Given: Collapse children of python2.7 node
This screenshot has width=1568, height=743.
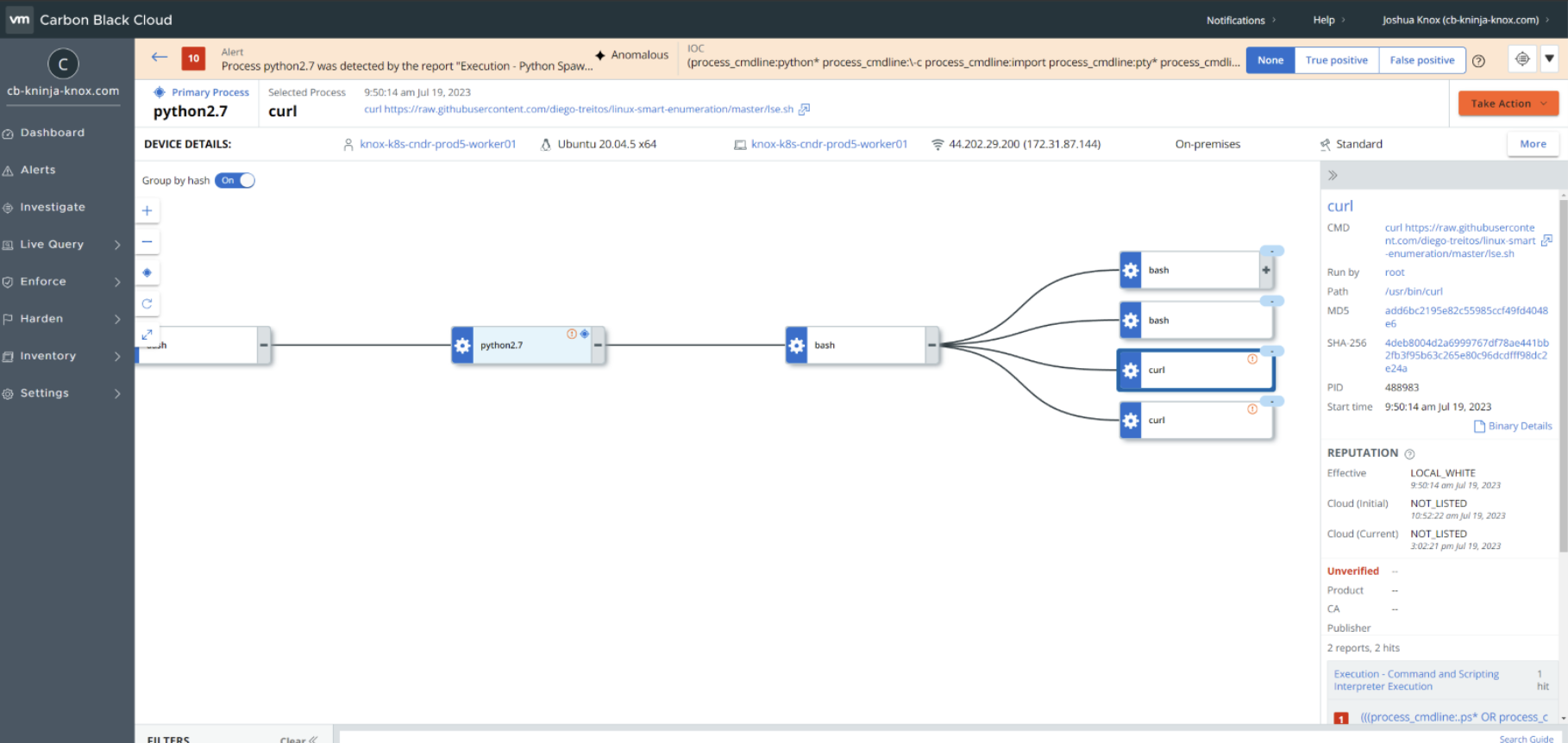Looking at the screenshot, I should tap(598, 345).
